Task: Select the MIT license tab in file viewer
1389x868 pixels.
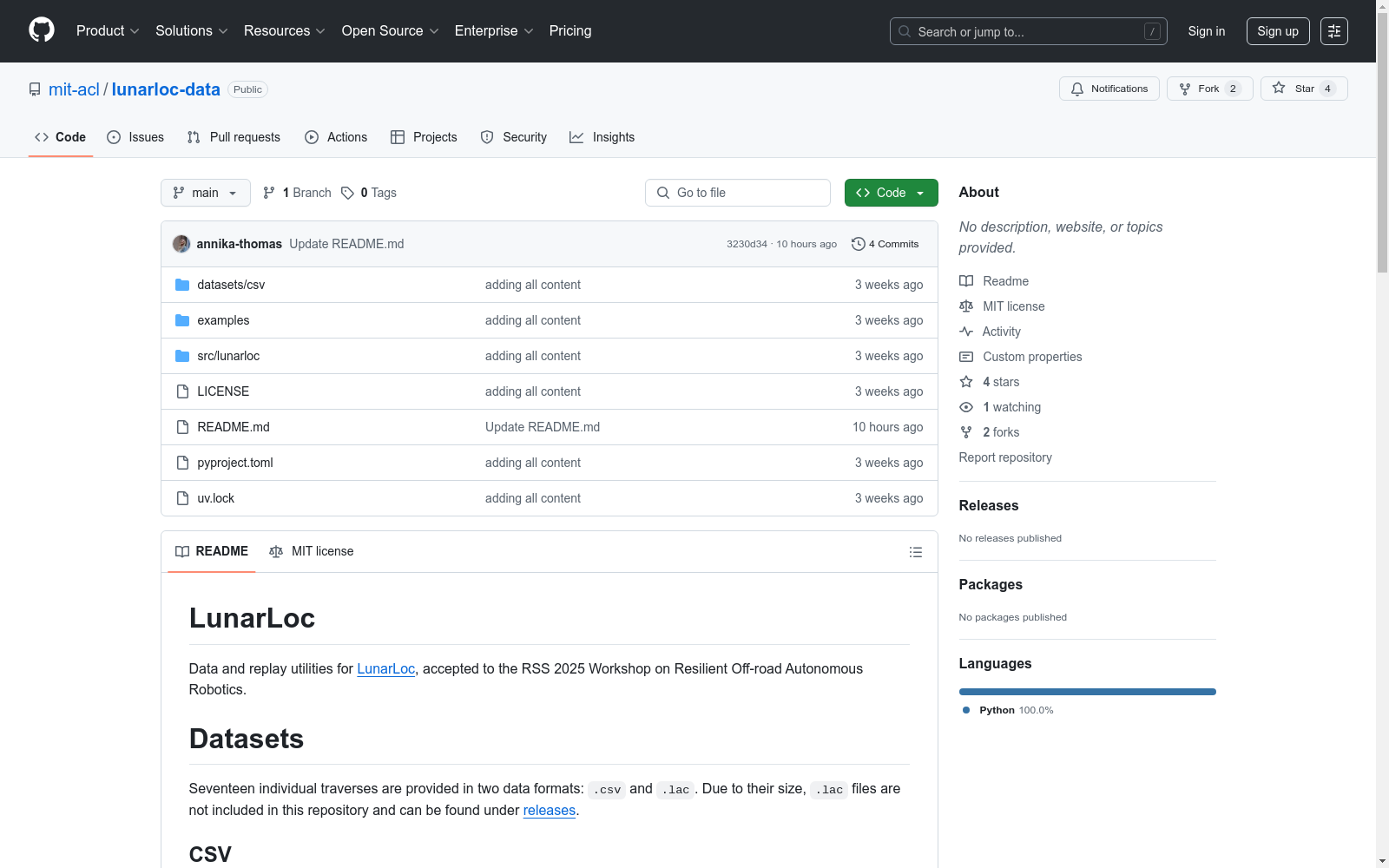Action: pos(312,551)
